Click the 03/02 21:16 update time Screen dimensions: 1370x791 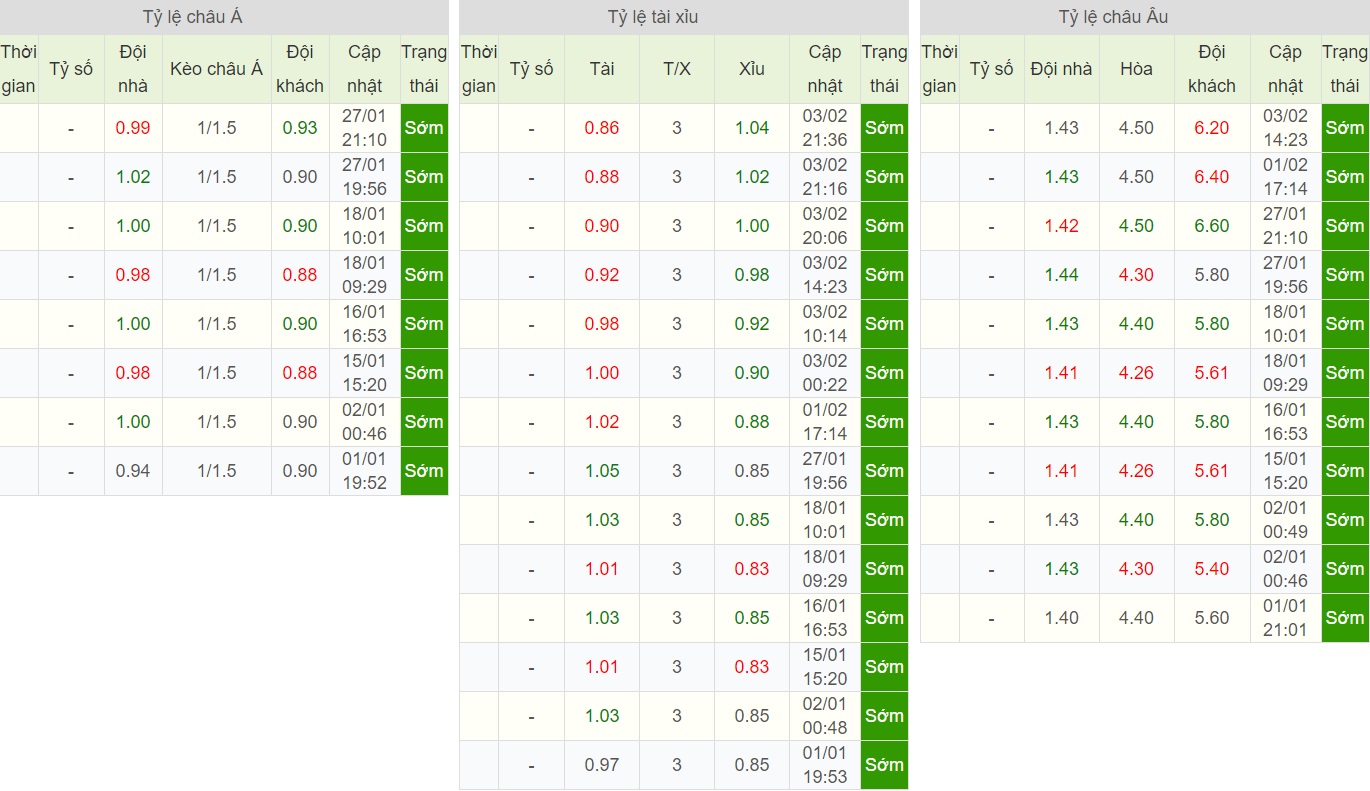click(x=825, y=177)
